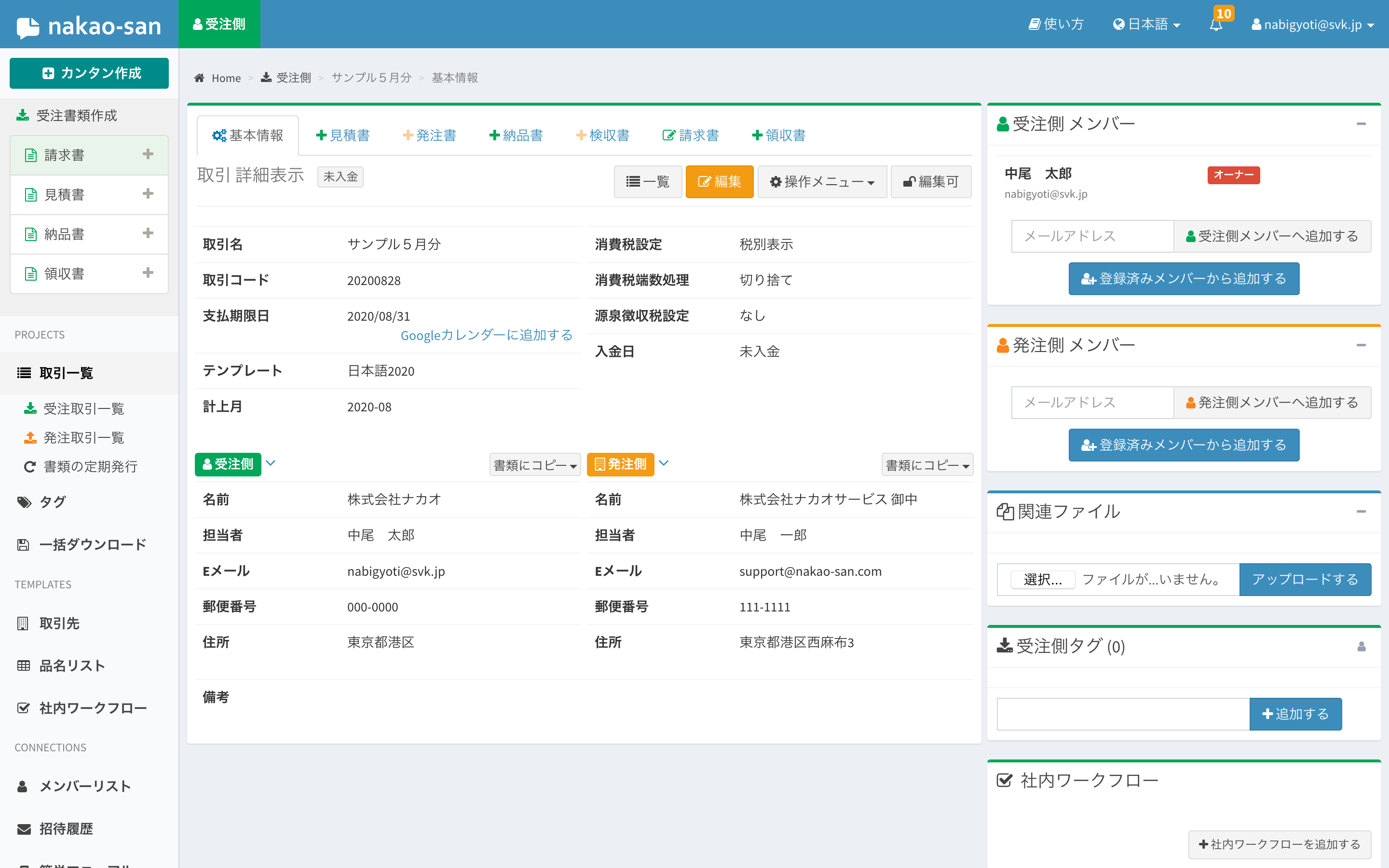Image resolution: width=1389 pixels, height=868 pixels.
Task: Click the 受注取引一覧 download icon
Action: click(30, 408)
